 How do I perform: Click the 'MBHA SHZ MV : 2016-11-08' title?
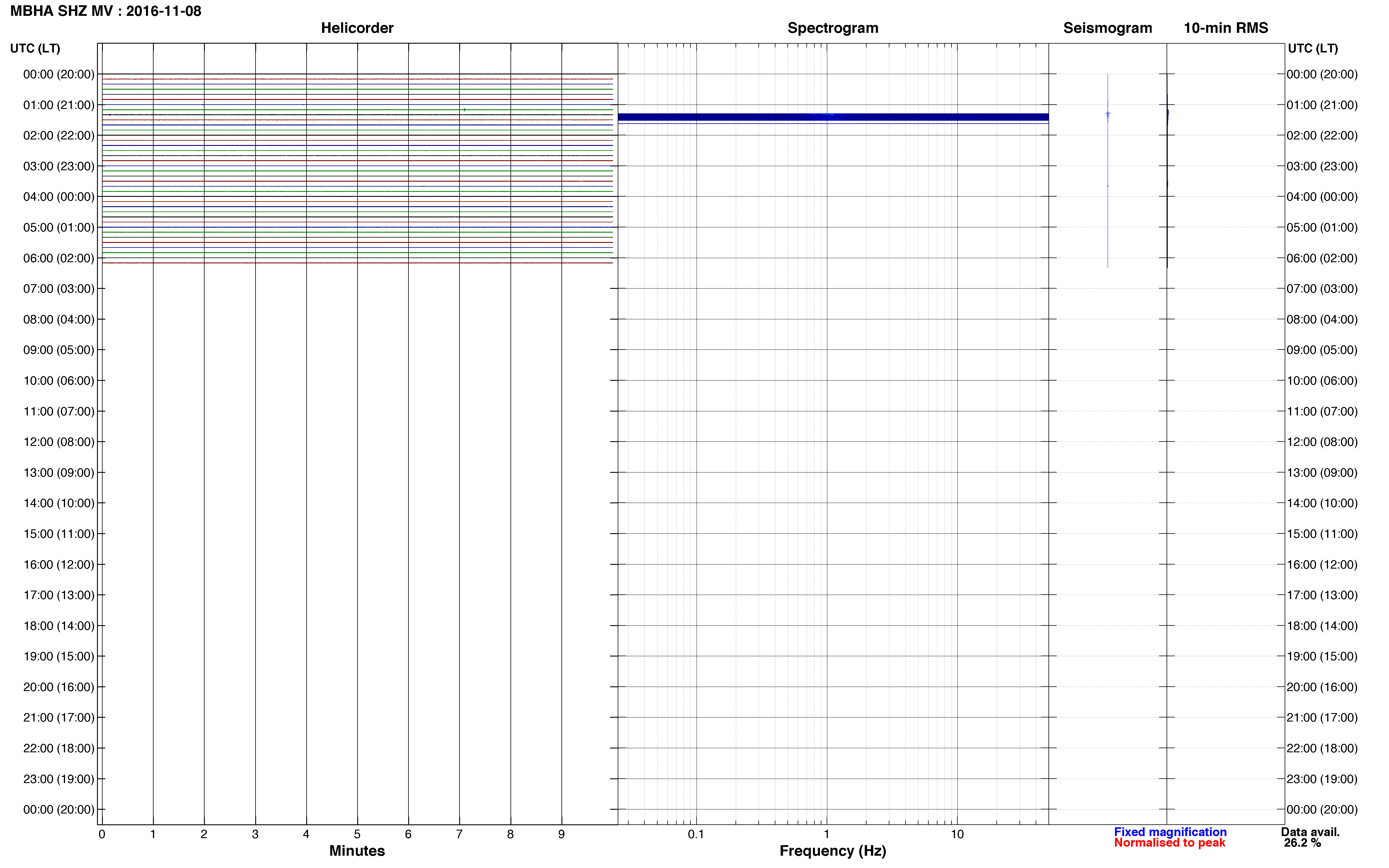[x=106, y=11]
